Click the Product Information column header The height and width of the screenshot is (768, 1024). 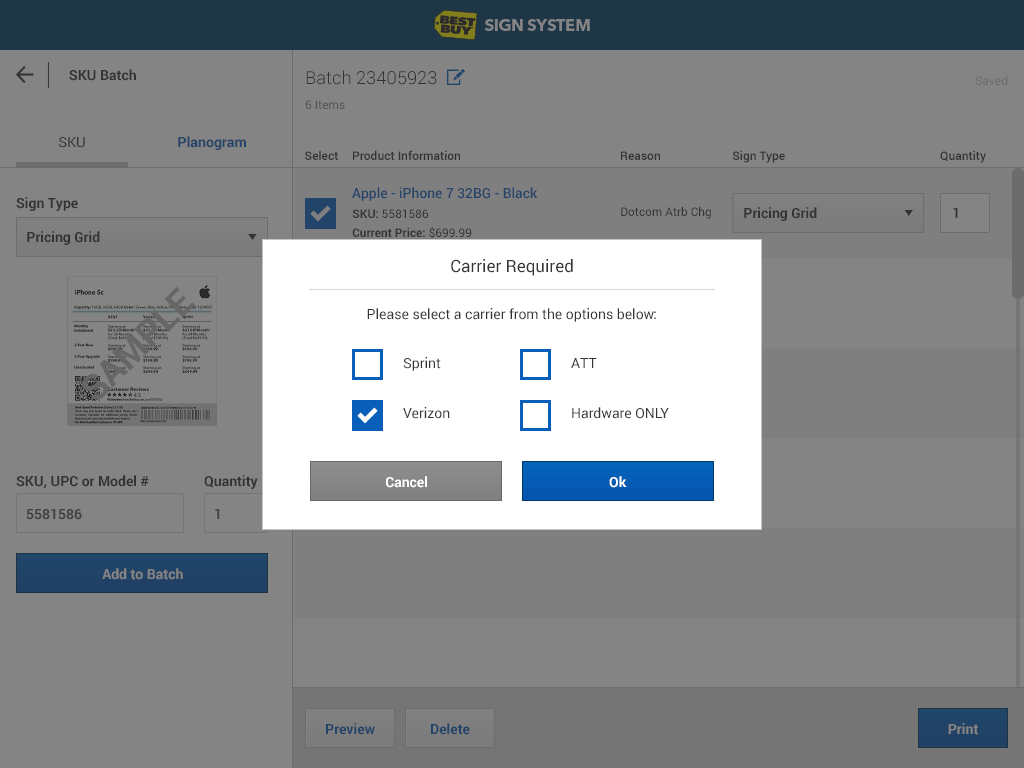click(406, 156)
